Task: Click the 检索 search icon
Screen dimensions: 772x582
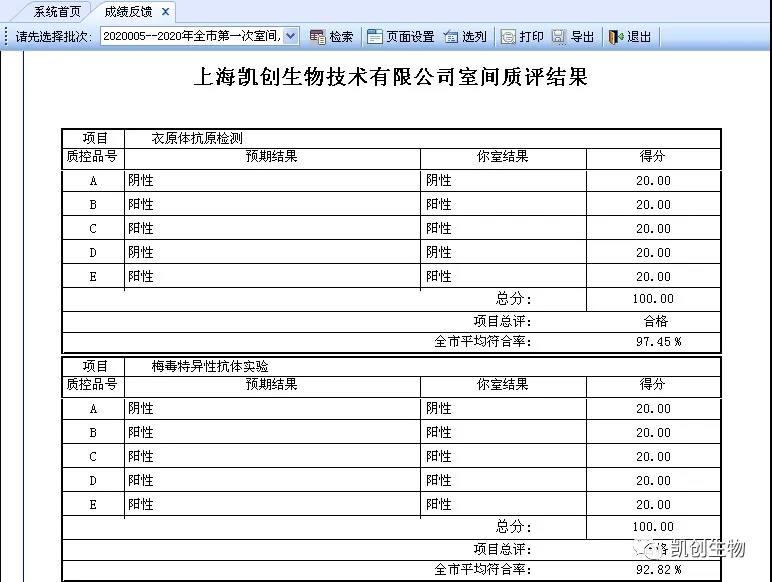Action: coord(318,37)
